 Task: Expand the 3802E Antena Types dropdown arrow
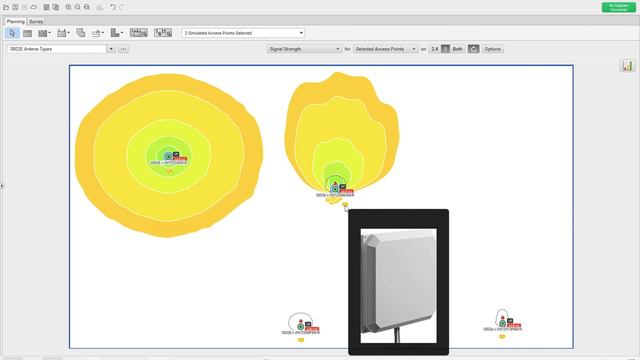(111, 49)
